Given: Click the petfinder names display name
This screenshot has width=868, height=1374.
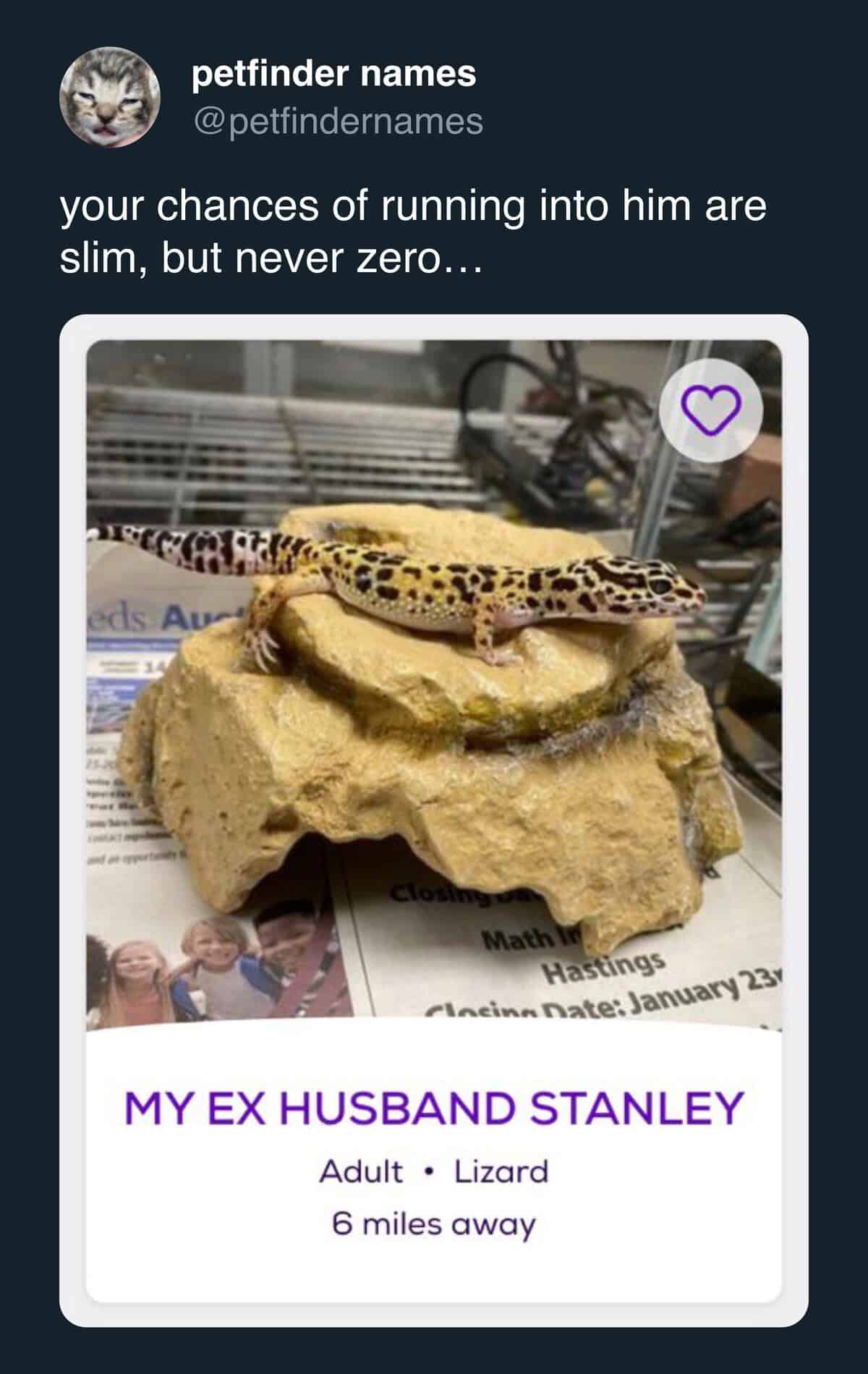Looking at the screenshot, I should click(333, 74).
